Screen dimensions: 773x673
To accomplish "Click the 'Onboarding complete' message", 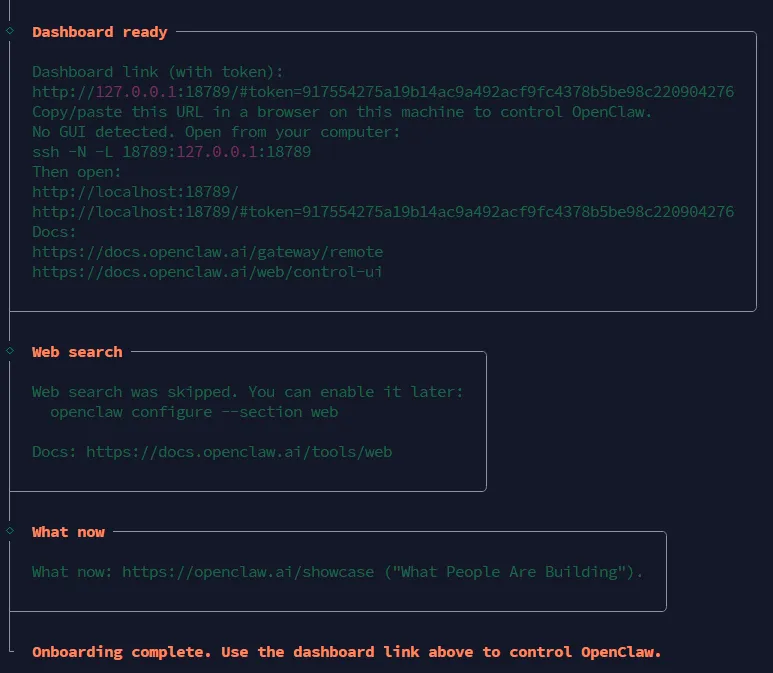I will point(347,652).
